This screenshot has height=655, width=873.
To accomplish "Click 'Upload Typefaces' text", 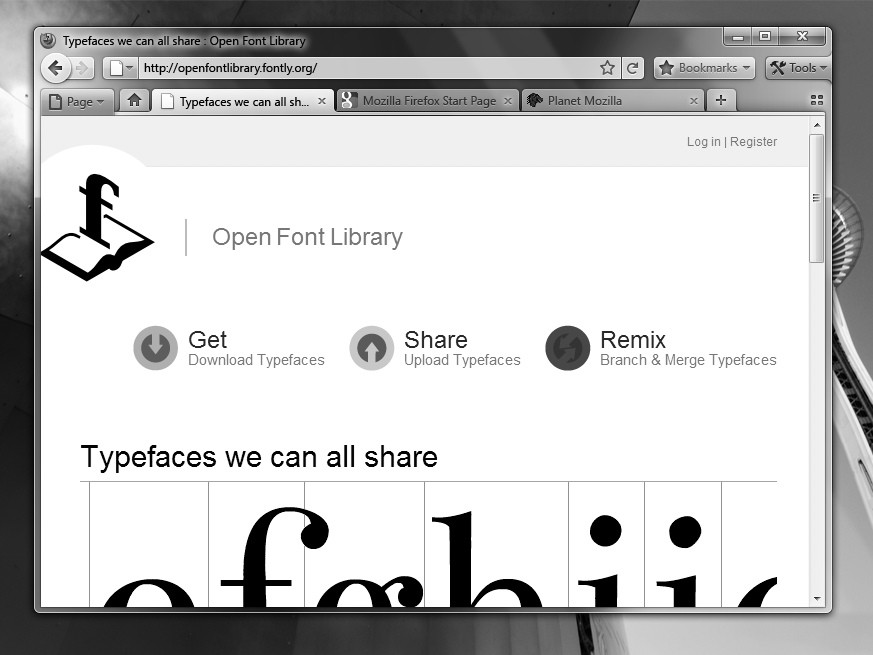I will click(x=462, y=360).
